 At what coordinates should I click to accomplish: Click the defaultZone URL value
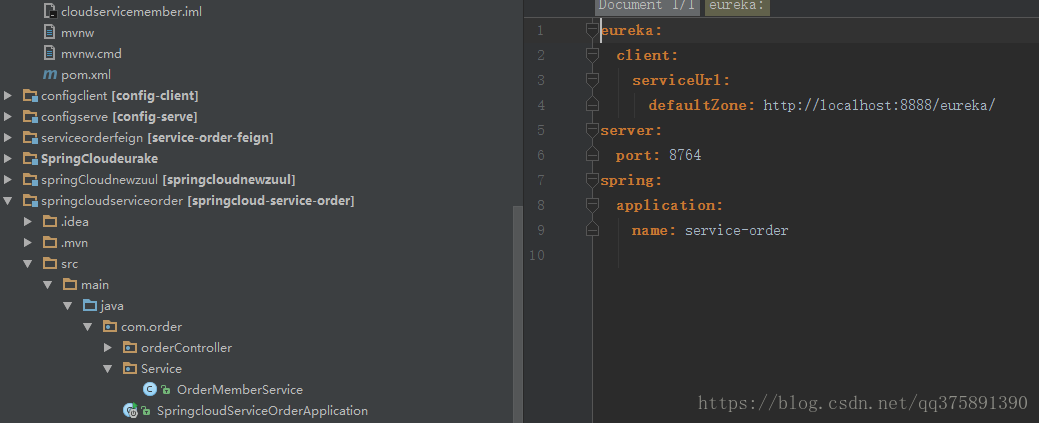point(879,105)
